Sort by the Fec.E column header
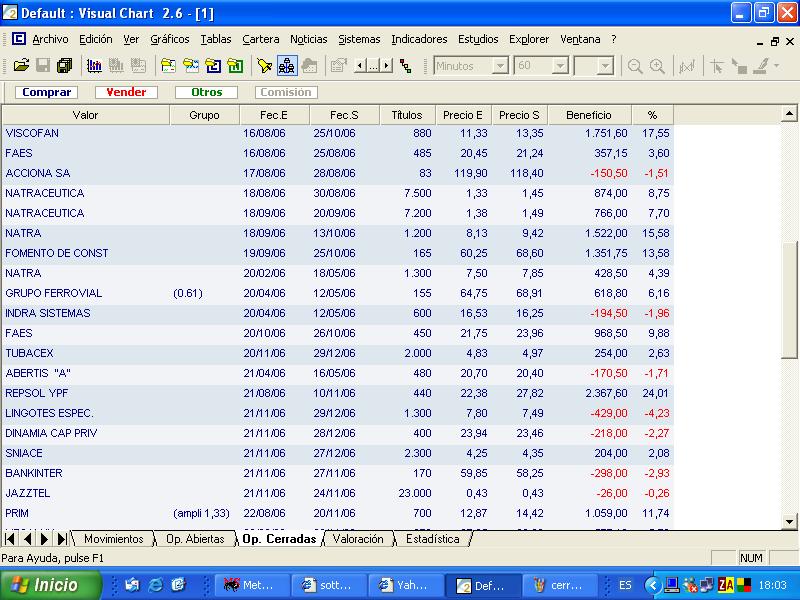 click(274, 115)
